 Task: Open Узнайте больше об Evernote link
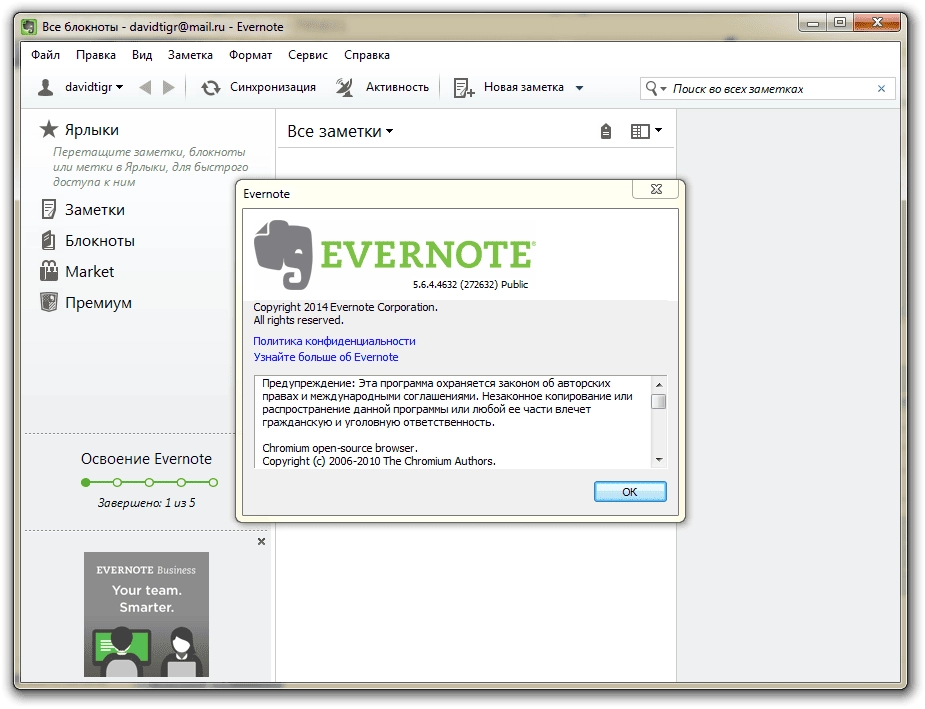(326, 357)
